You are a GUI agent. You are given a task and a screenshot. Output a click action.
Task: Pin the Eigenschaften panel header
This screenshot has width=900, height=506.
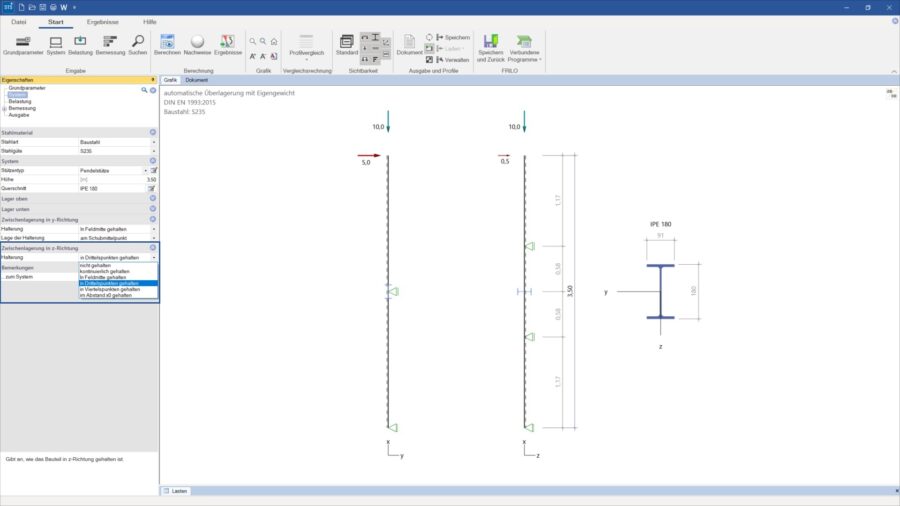(x=153, y=80)
